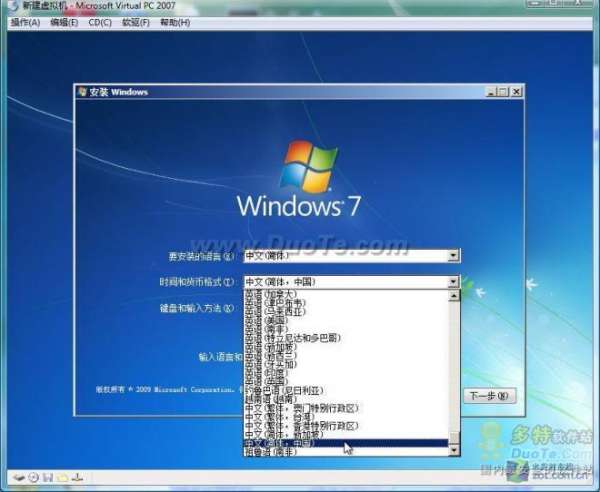Select 中文(简体,新加坡) option

tap(346, 435)
